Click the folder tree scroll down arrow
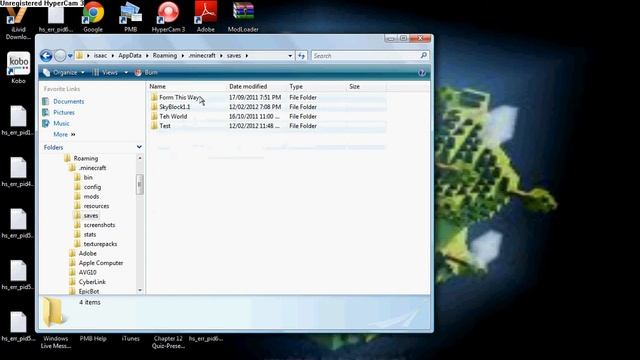 (x=140, y=290)
